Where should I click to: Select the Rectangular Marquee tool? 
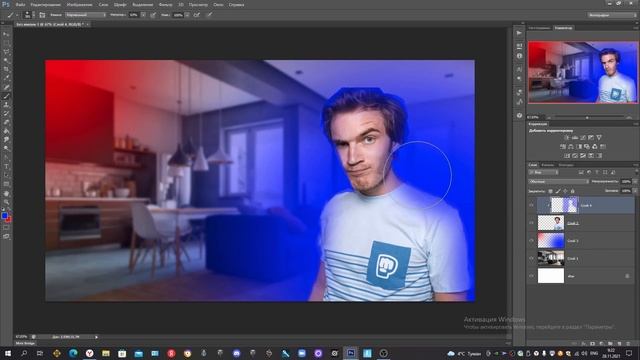coord(6,43)
